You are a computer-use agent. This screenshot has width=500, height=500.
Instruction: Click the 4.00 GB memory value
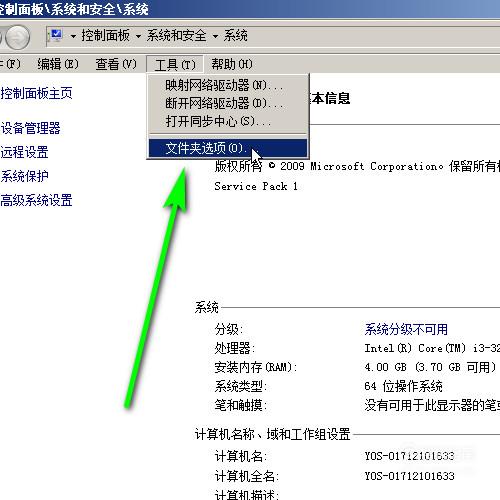(x=430, y=367)
